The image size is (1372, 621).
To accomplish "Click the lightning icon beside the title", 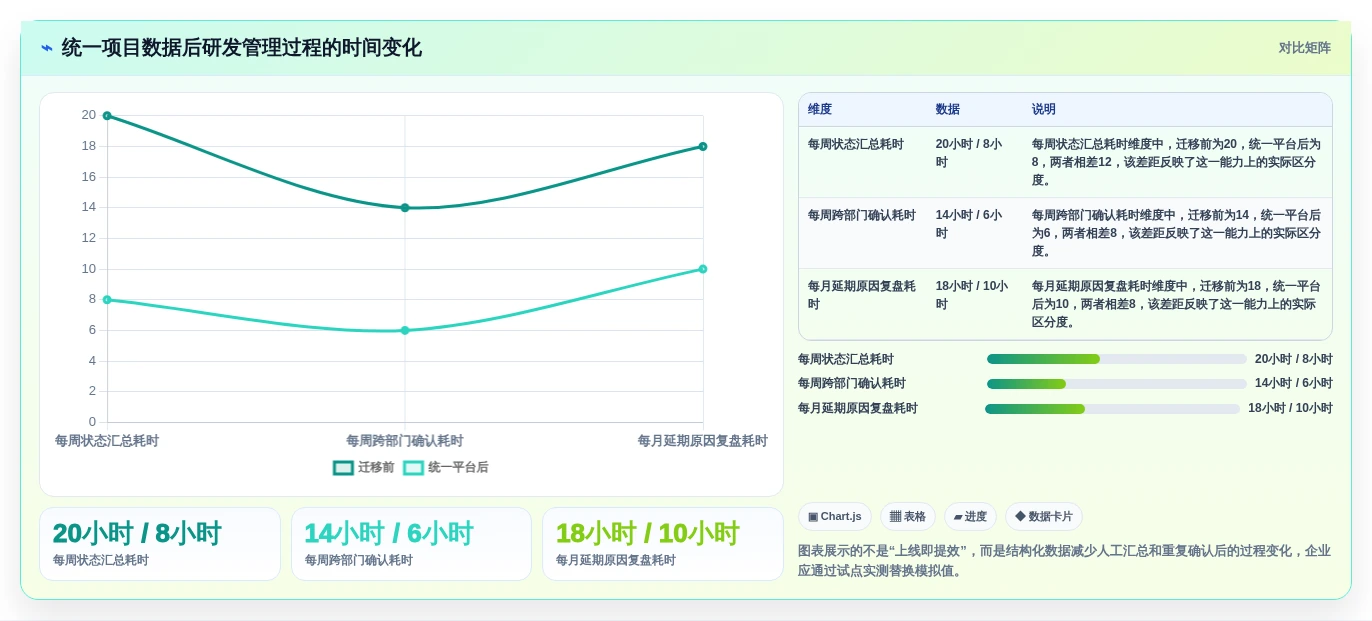I will click(x=47, y=48).
